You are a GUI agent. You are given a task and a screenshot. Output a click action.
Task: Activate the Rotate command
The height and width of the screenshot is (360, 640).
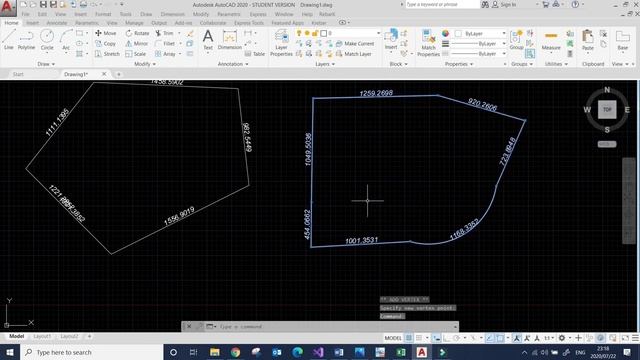[x=138, y=33]
